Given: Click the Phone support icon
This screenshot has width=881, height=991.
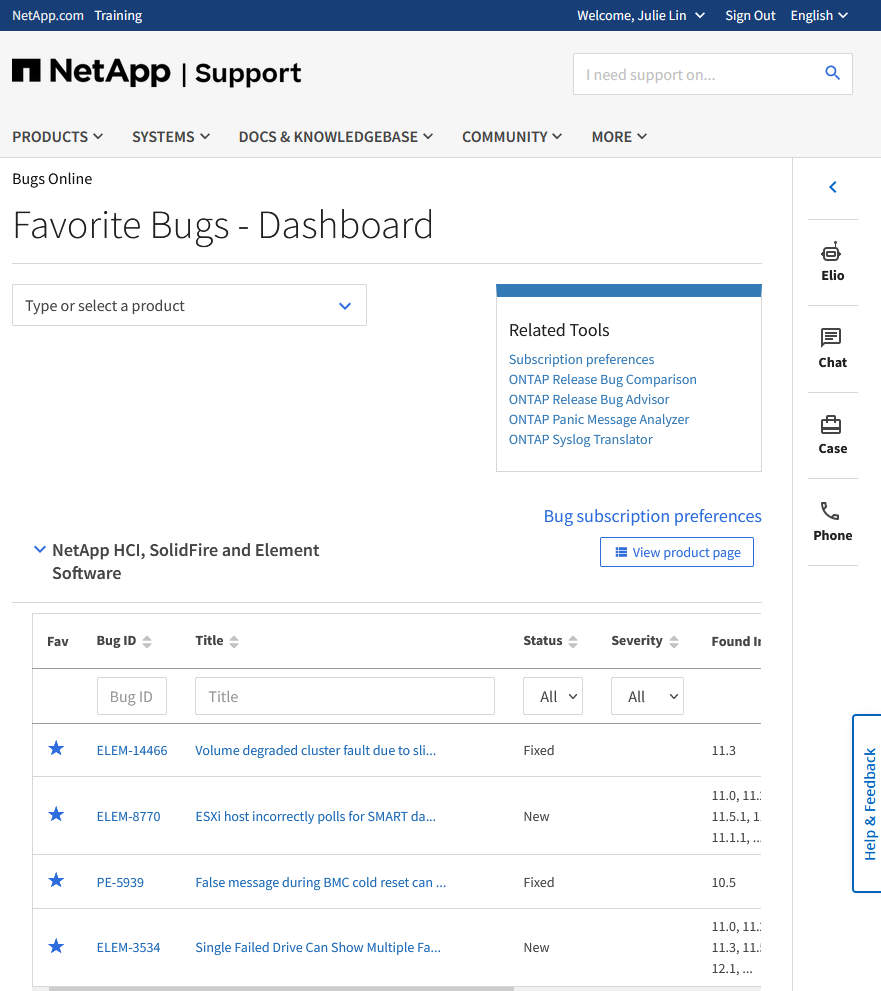Looking at the screenshot, I should coord(832,521).
